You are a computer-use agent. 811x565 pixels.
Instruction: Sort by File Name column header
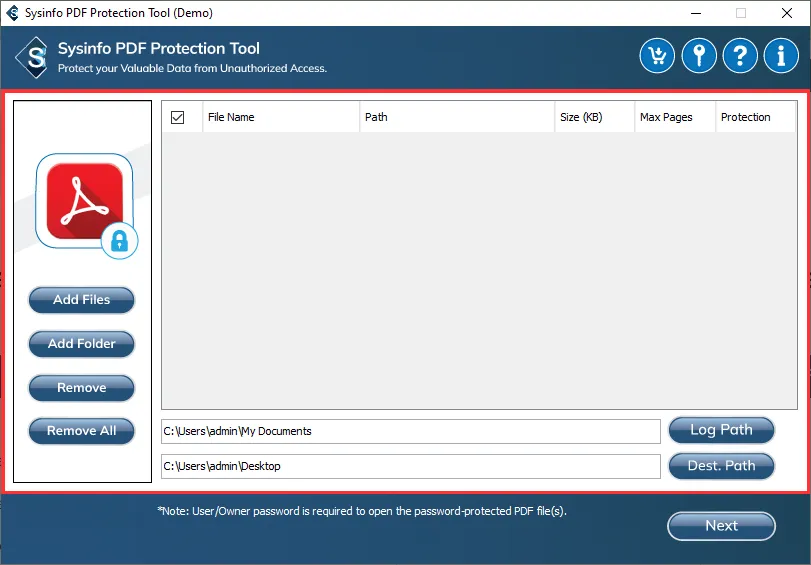pos(281,117)
